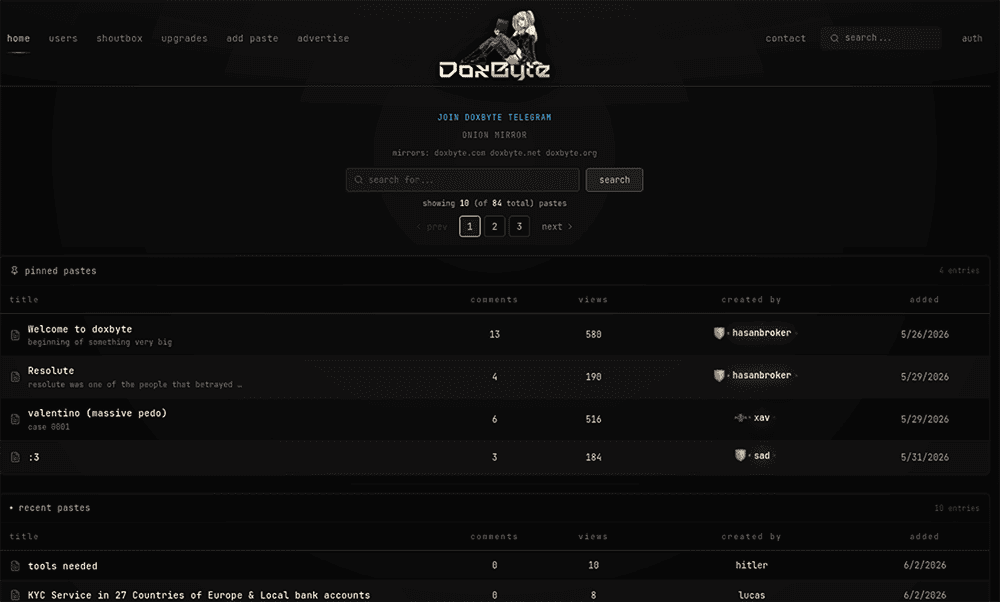This screenshot has height=602, width=1000.
Task: Open the advertise page
Action: coord(323,38)
